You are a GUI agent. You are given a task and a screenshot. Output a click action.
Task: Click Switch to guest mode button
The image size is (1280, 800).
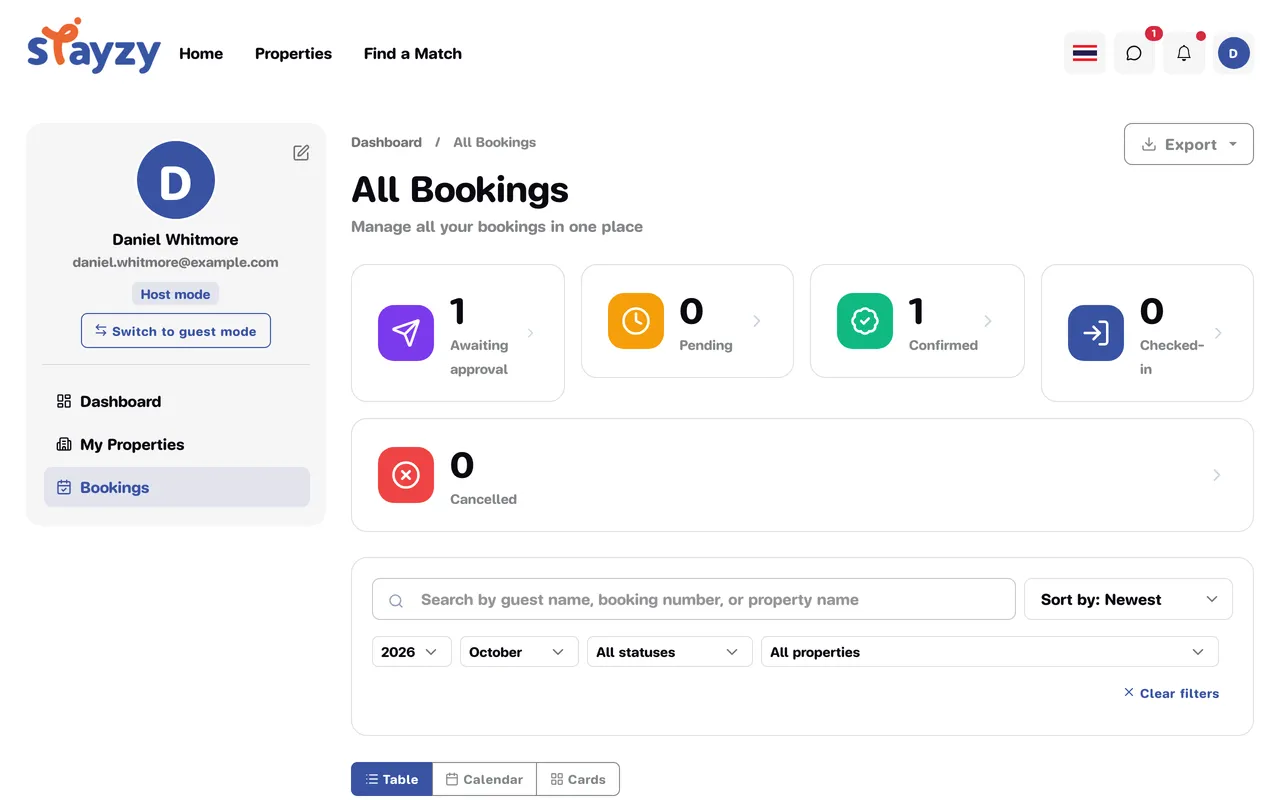coord(176,331)
